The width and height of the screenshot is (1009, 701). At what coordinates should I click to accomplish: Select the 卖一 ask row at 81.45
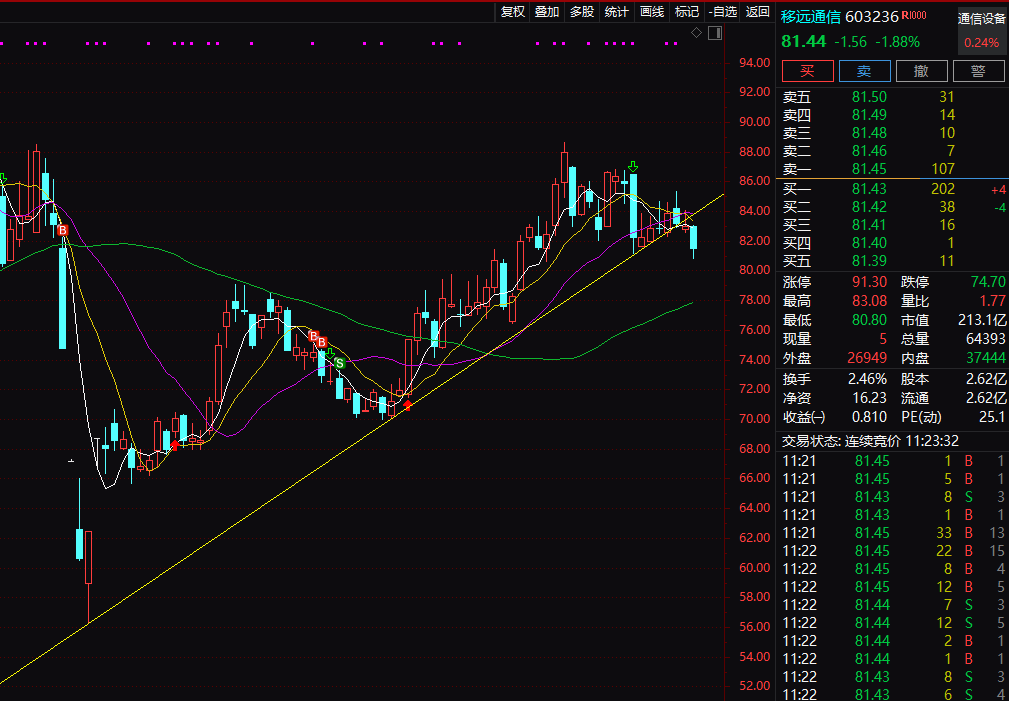(892, 169)
